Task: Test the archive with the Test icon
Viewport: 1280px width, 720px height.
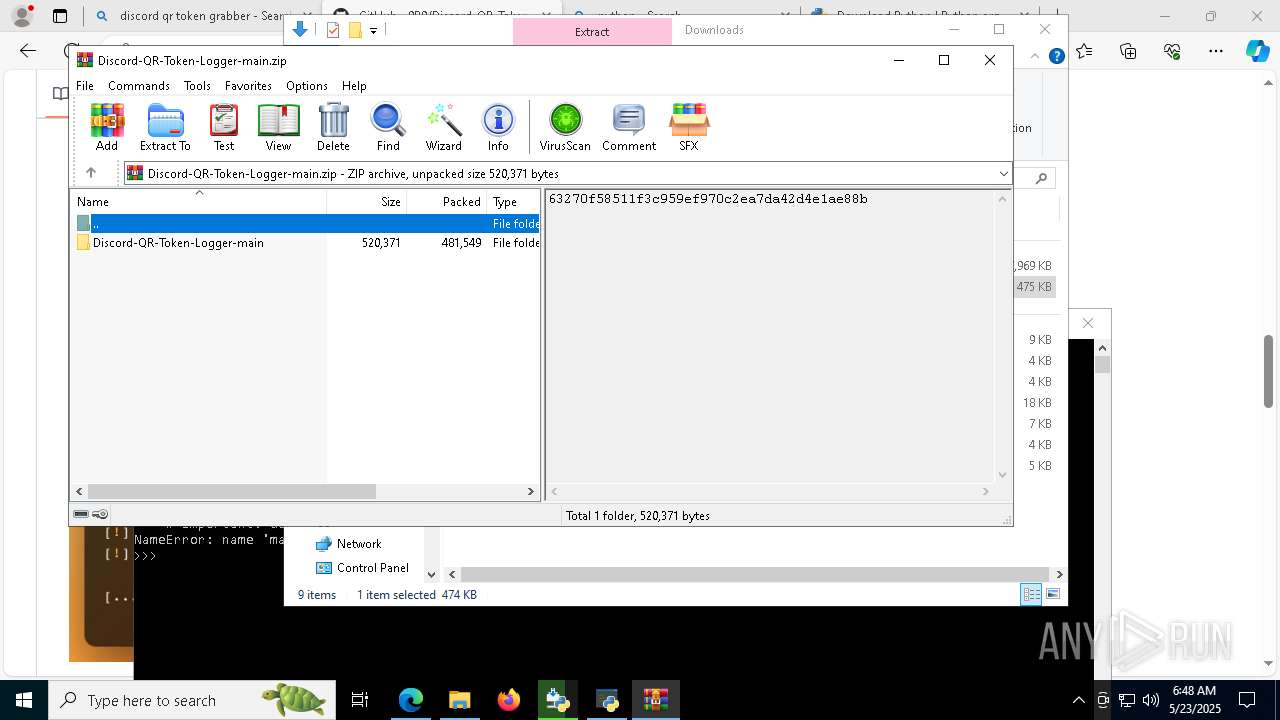Action: click(x=224, y=127)
